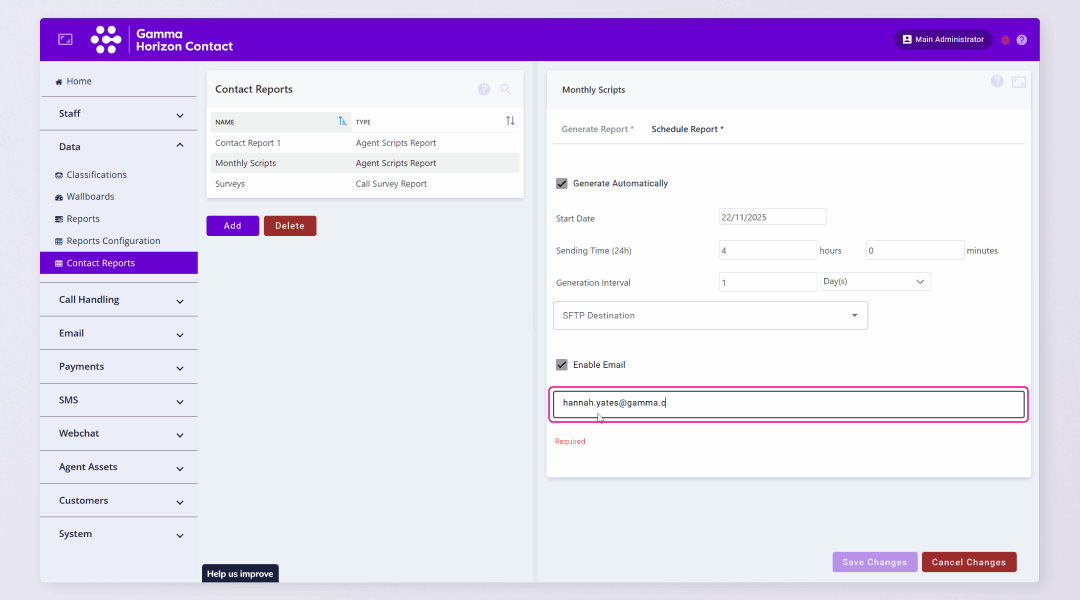
Task: Click the purple Add button
Action: click(232, 226)
